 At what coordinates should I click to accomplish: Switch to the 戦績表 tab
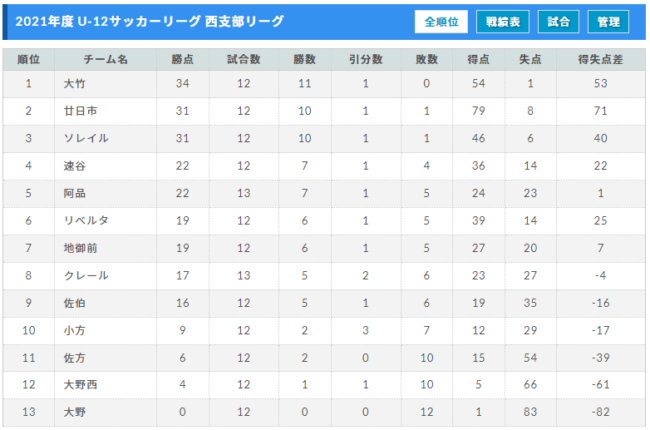coord(502,22)
